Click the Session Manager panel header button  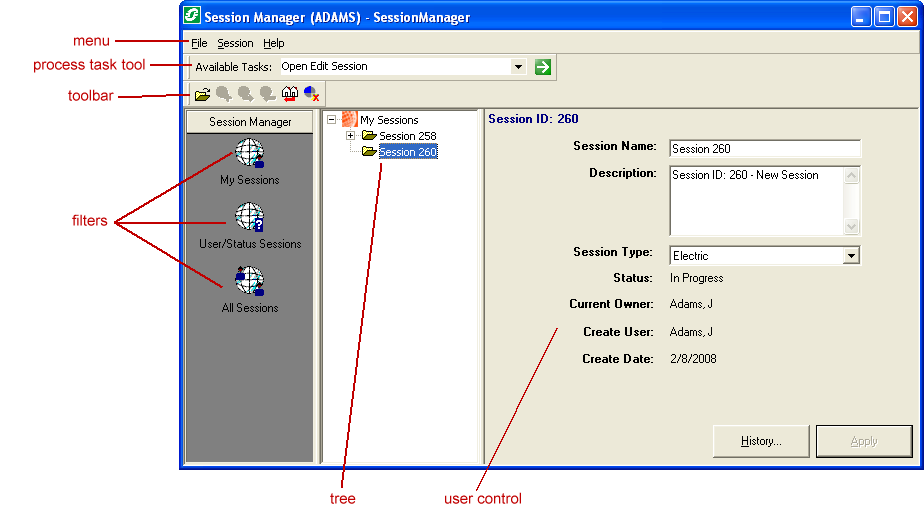250,122
